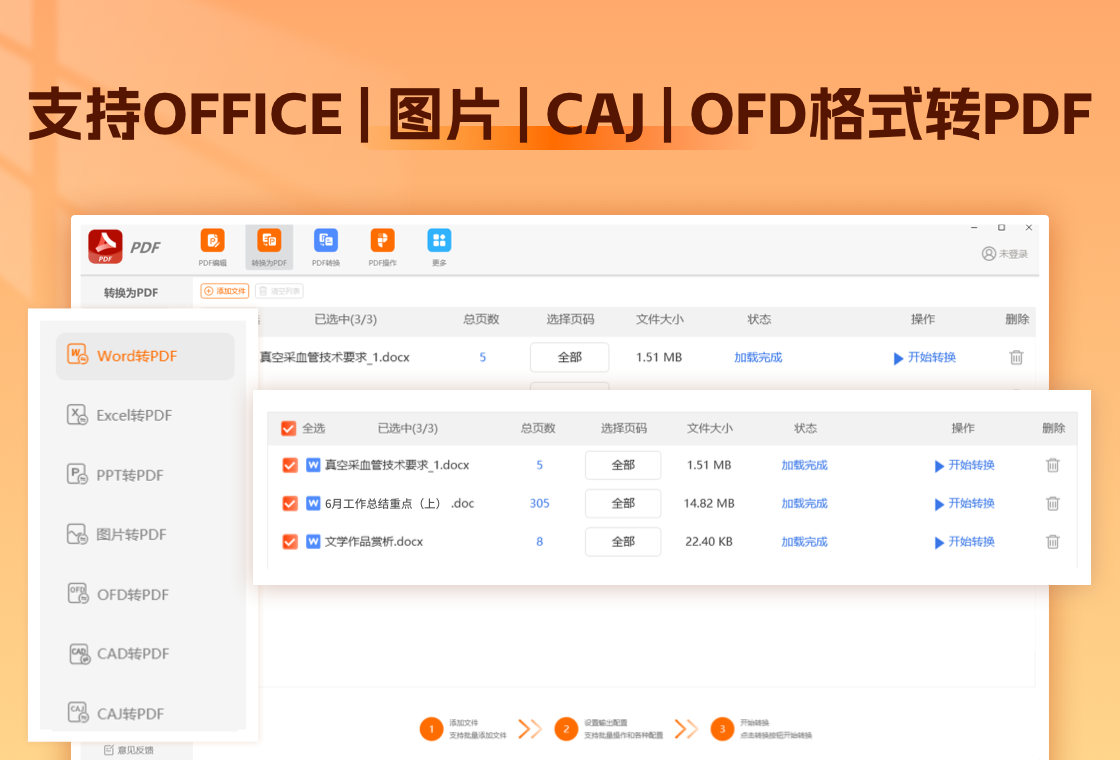Open 全部 page selector for 6月工作总结重点
1120x760 pixels.
click(623, 504)
